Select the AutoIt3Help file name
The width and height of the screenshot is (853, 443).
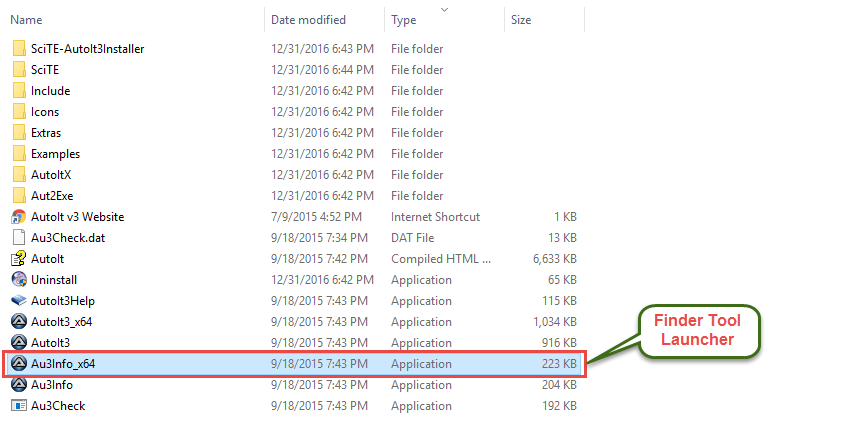click(x=63, y=301)
